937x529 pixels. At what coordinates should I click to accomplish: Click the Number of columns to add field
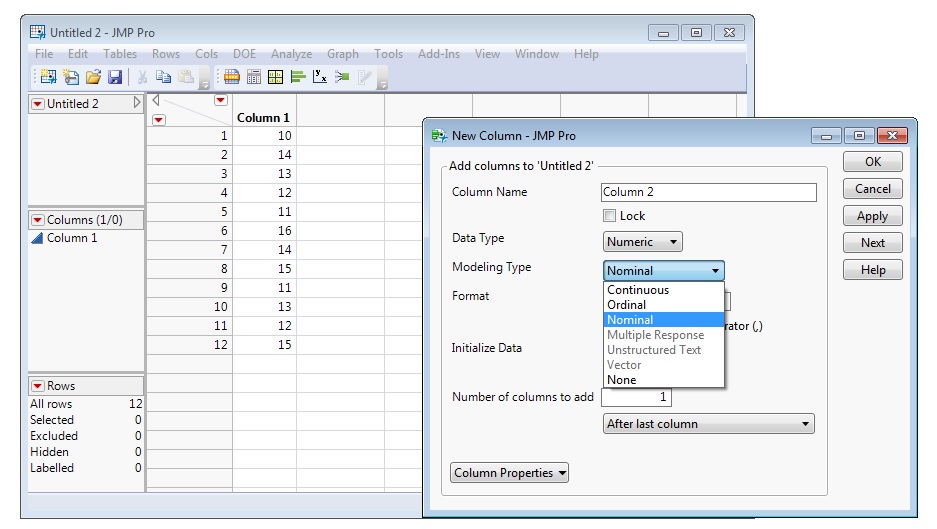point(636,397)
